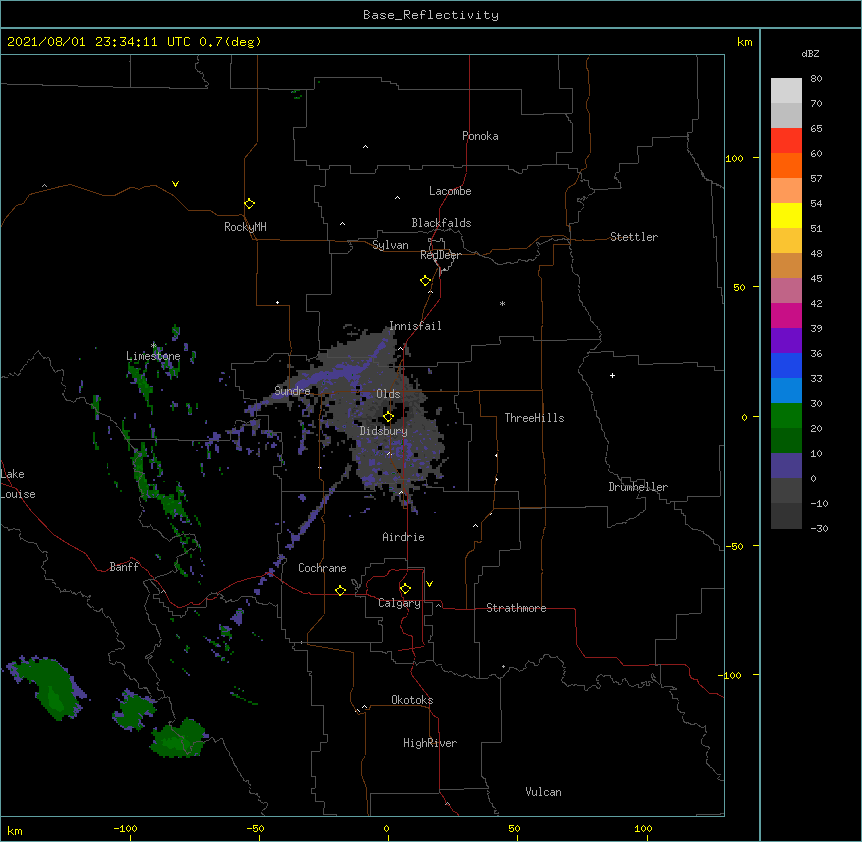Click the green 20-30 dBZ legend swatch
The width and height of the screenshot is (862, 842).
(786, 416)
